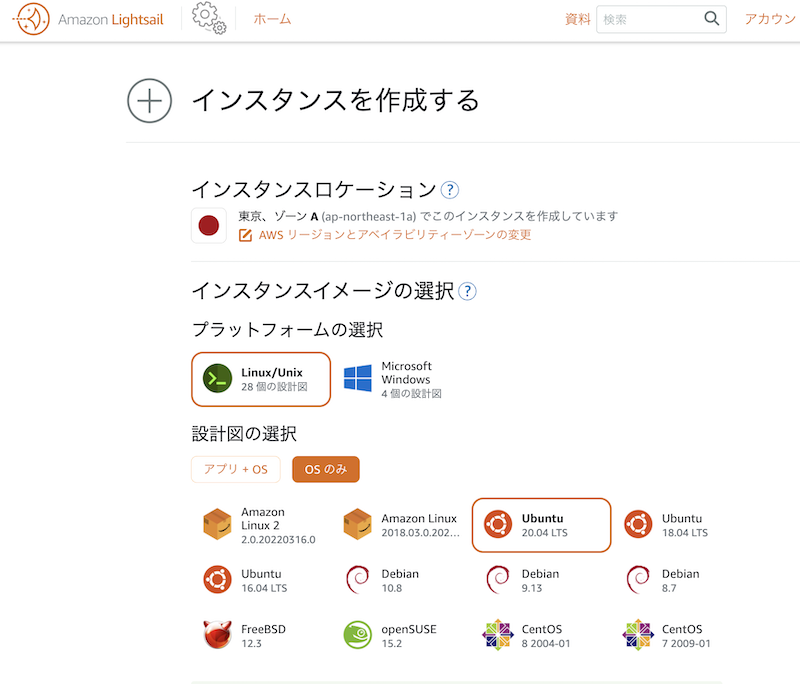Click the 検索 search input field
The height and width of the screenshot is (684, 800).
649,19
